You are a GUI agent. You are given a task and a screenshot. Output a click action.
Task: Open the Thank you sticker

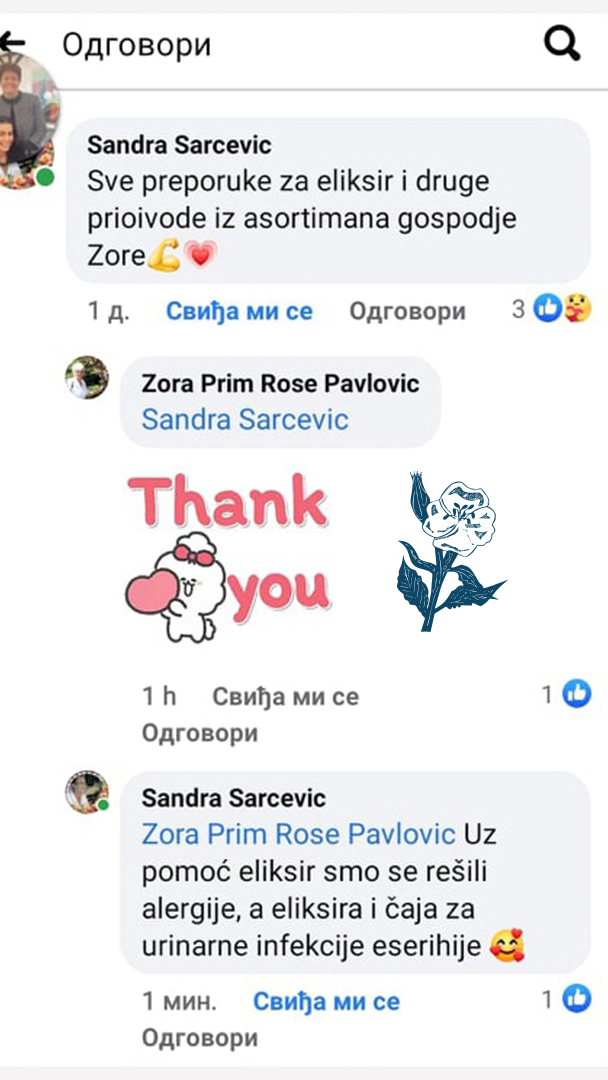click(227, 557)
